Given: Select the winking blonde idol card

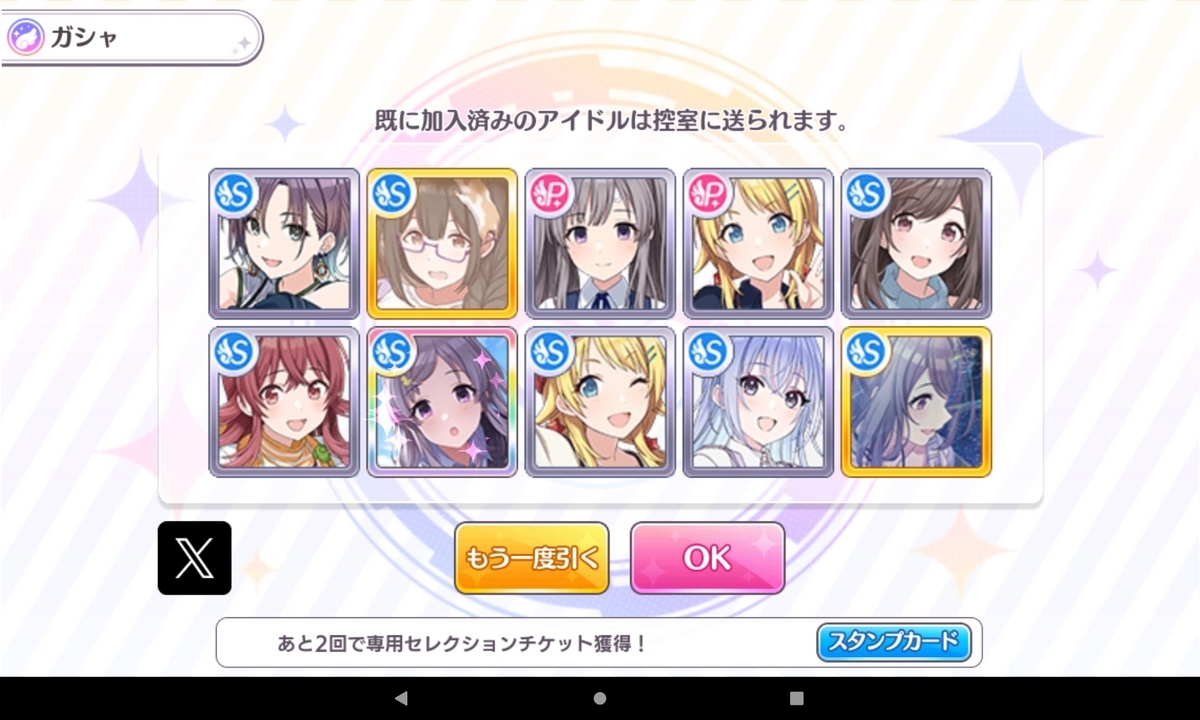Looking at the screenshot, I should 600,401.
